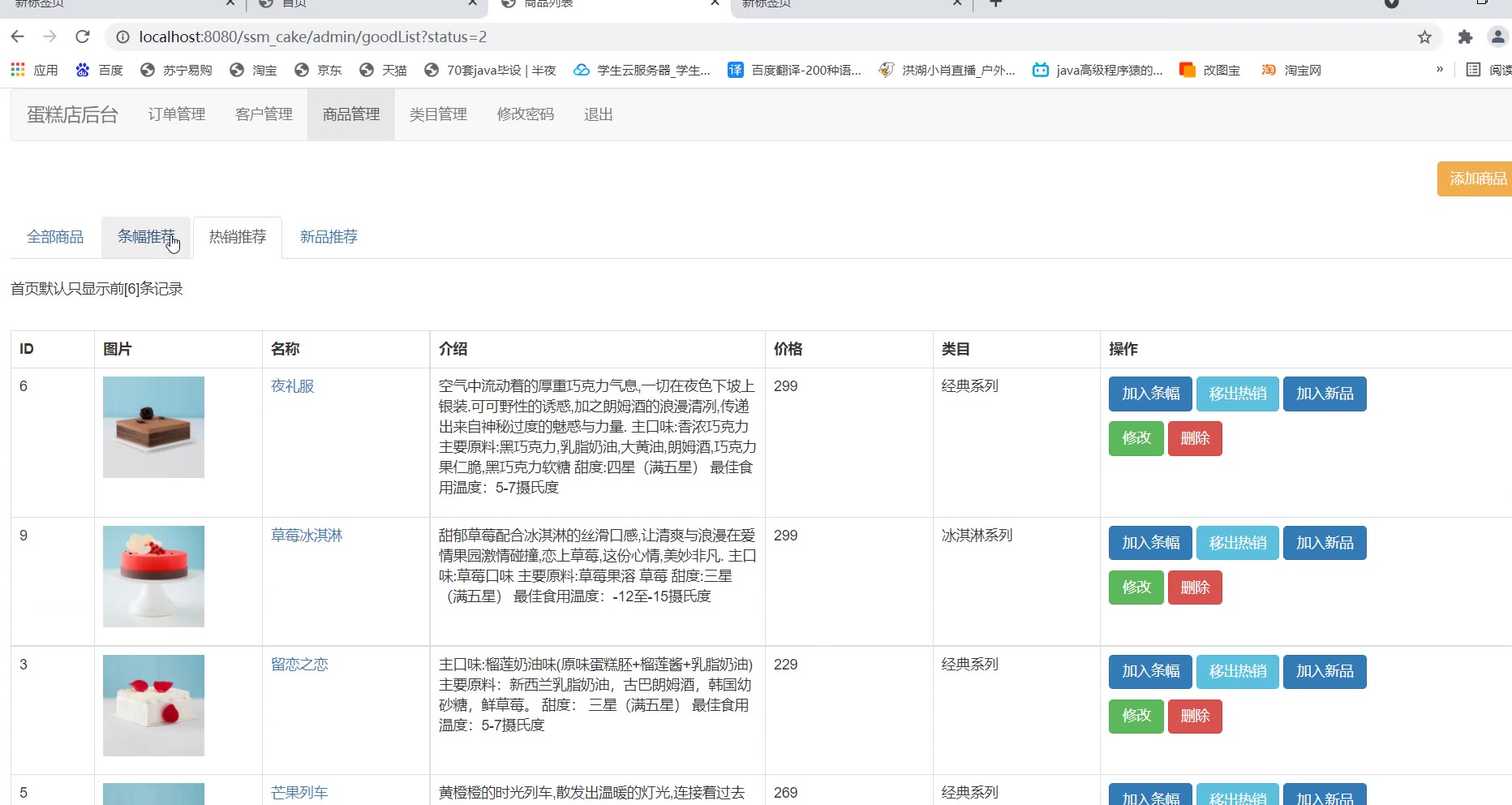Click 删除 for 留恋之恋
1512x805 pixels.
pyautogui.click(x=1195, y=717)
